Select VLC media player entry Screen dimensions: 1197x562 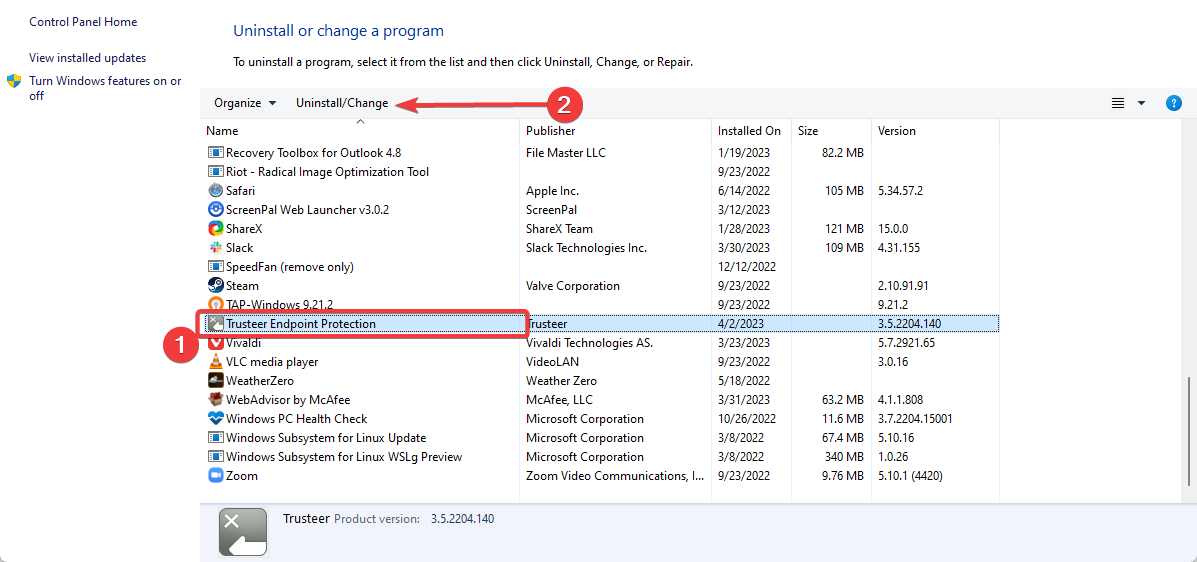[272, 362]
